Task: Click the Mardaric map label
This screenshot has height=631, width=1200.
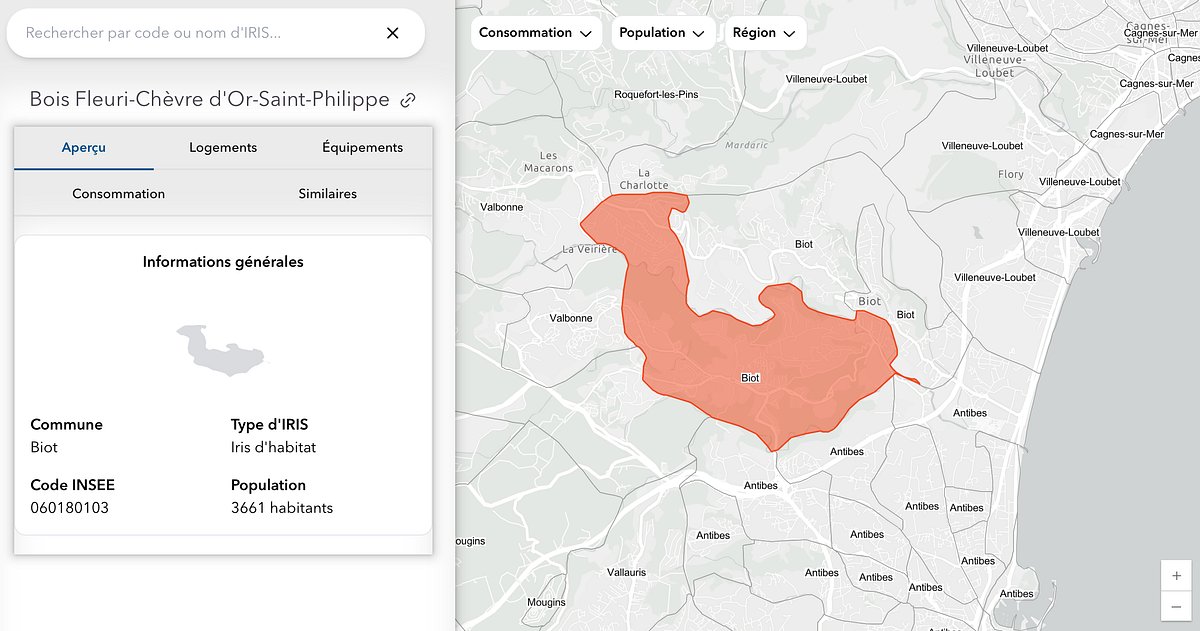Action: 746,145
